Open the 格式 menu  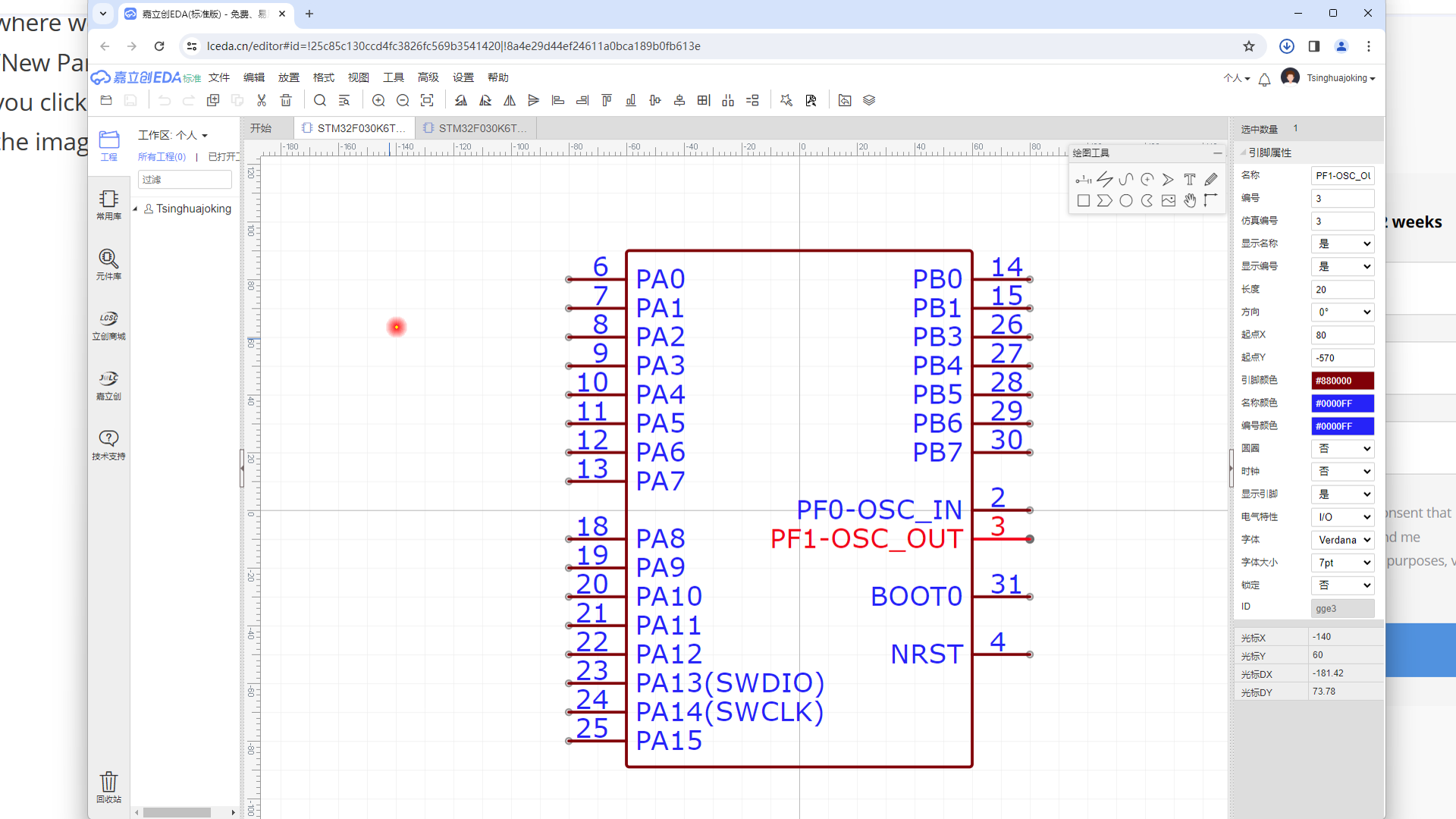pos(324,77)
